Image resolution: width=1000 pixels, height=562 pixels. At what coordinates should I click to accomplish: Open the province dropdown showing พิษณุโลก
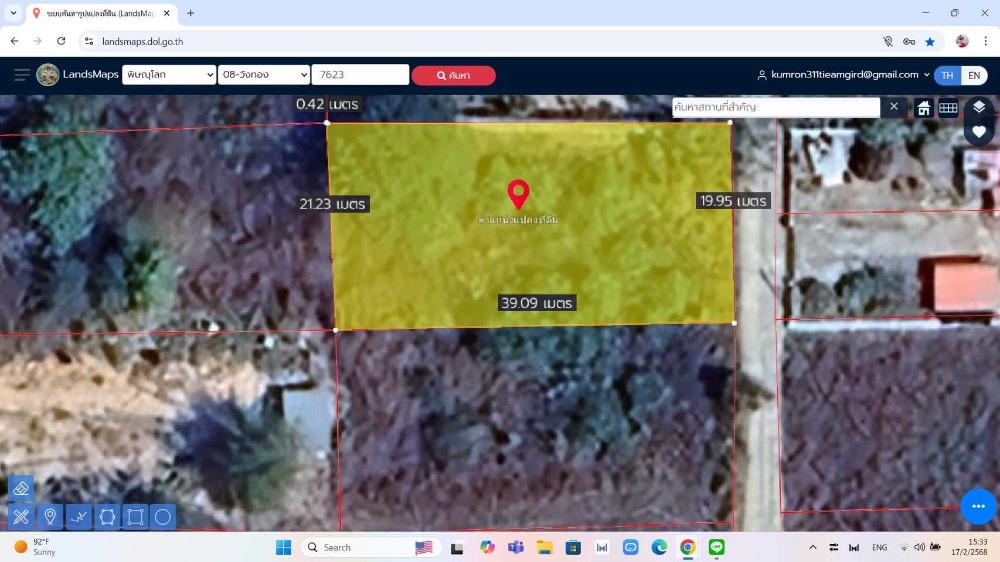[168, 75]
